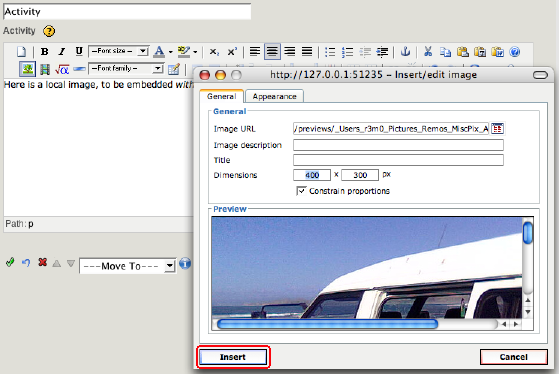Click the height field showing 300
559x374 pixels.
(360, 175)
